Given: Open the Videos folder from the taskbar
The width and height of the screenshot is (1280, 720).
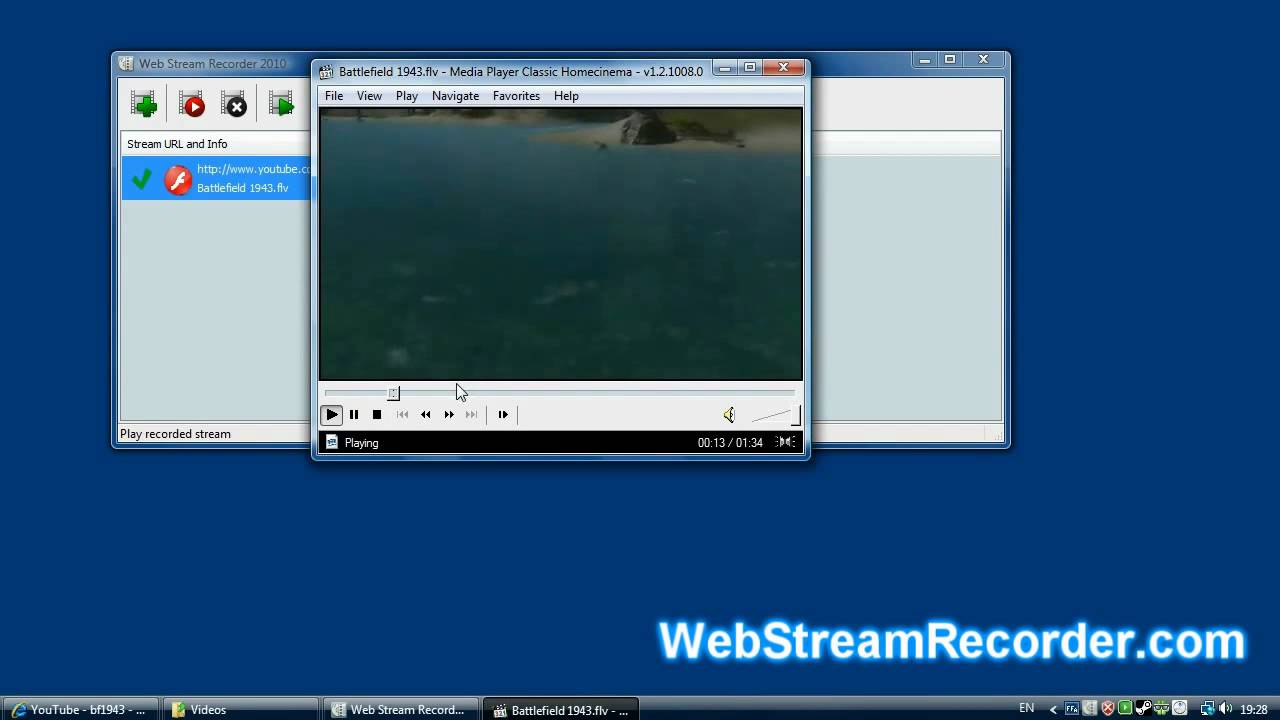Looking at the screenshot, I should coord(240,709).
